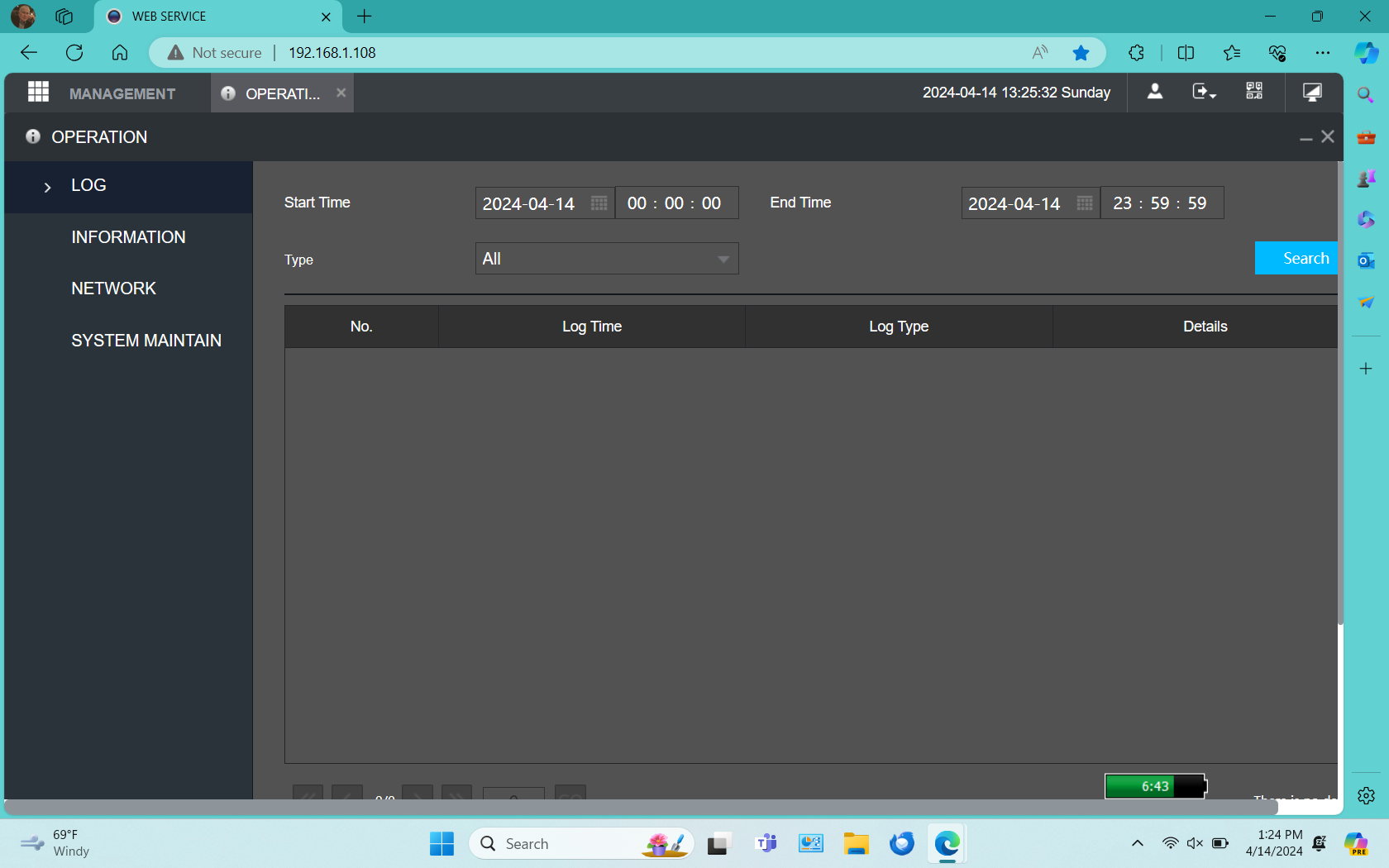1389x868 pixels.
Task: Open INFORMATION in the sidebar
Action: pyautogui.click(x=128, y=237)
